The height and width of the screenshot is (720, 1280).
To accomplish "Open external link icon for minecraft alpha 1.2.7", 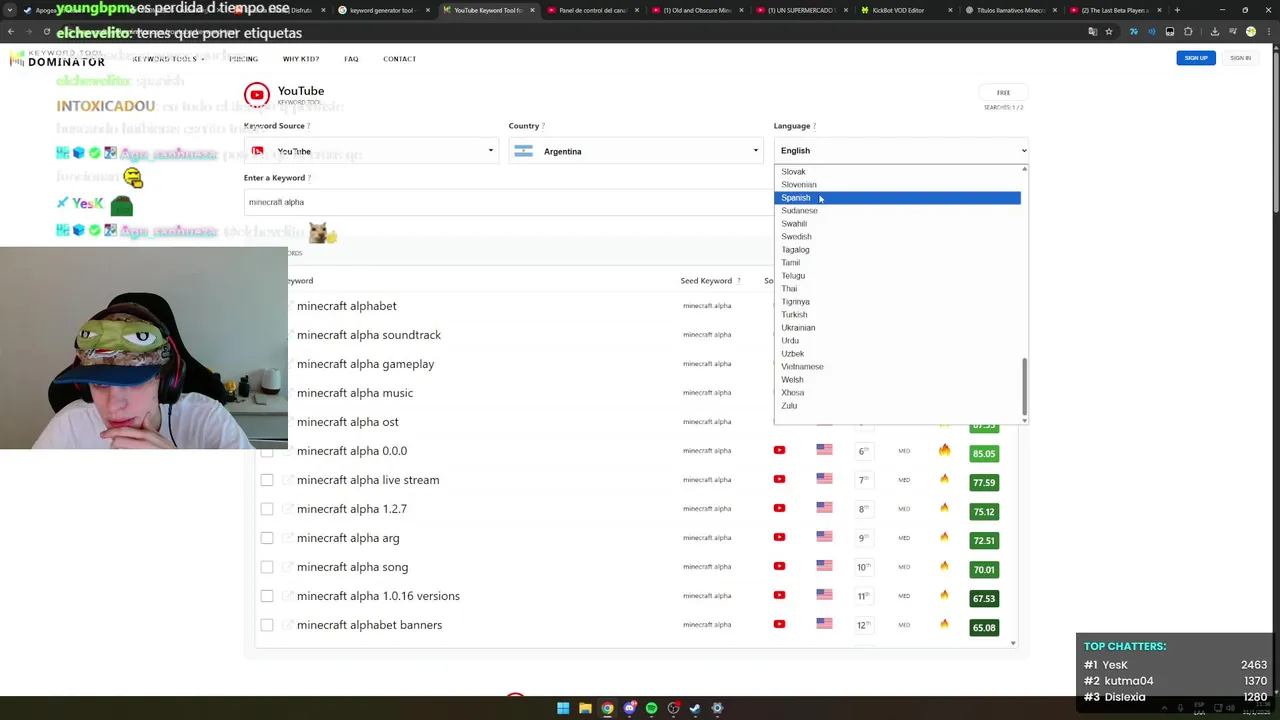I will pos(288,509).
